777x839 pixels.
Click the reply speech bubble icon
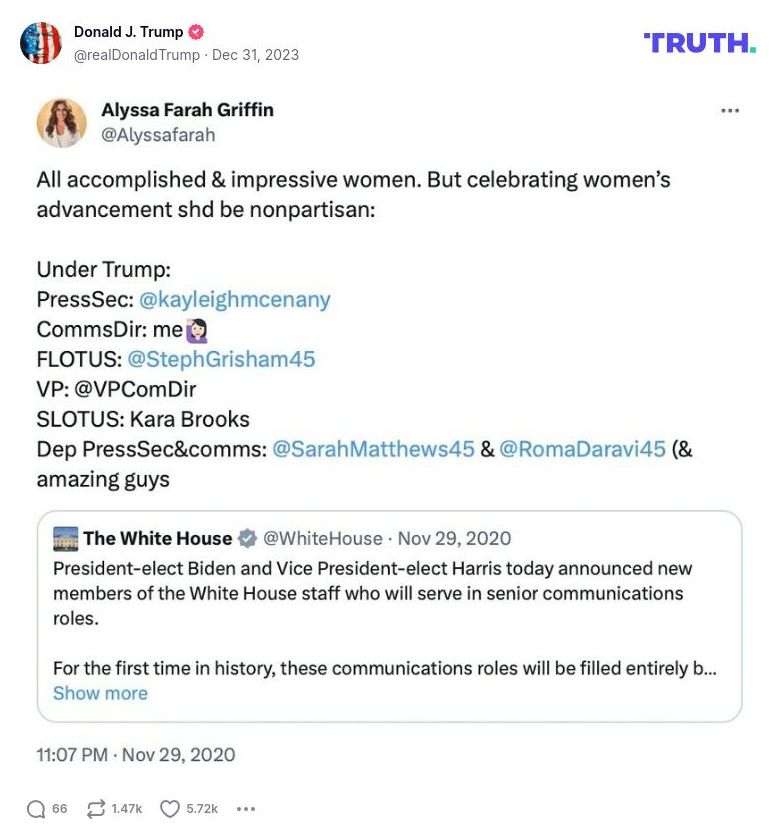click(36, 808)
